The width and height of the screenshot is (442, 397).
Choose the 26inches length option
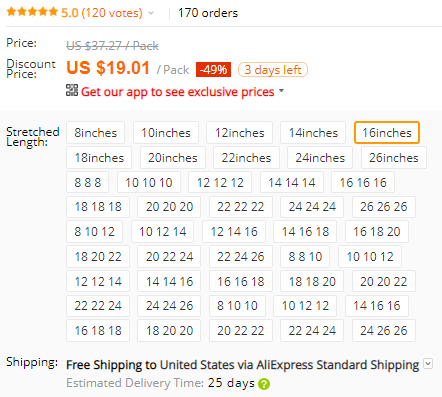pyautogui.click(x=394, y=158)
